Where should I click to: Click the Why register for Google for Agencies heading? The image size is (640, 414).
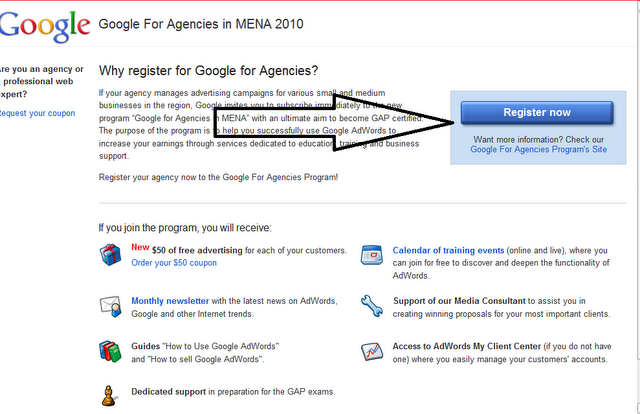pyautogui.click(x=208, y=71)
